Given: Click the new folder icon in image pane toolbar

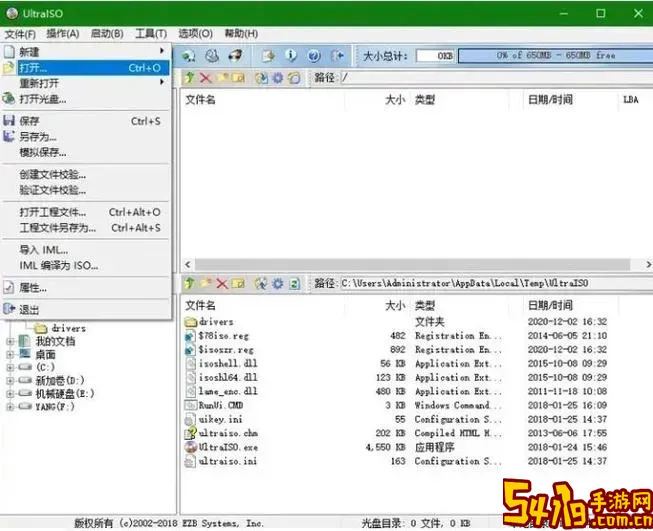Looking at the screenshot, I should click(x=222, y=77).
